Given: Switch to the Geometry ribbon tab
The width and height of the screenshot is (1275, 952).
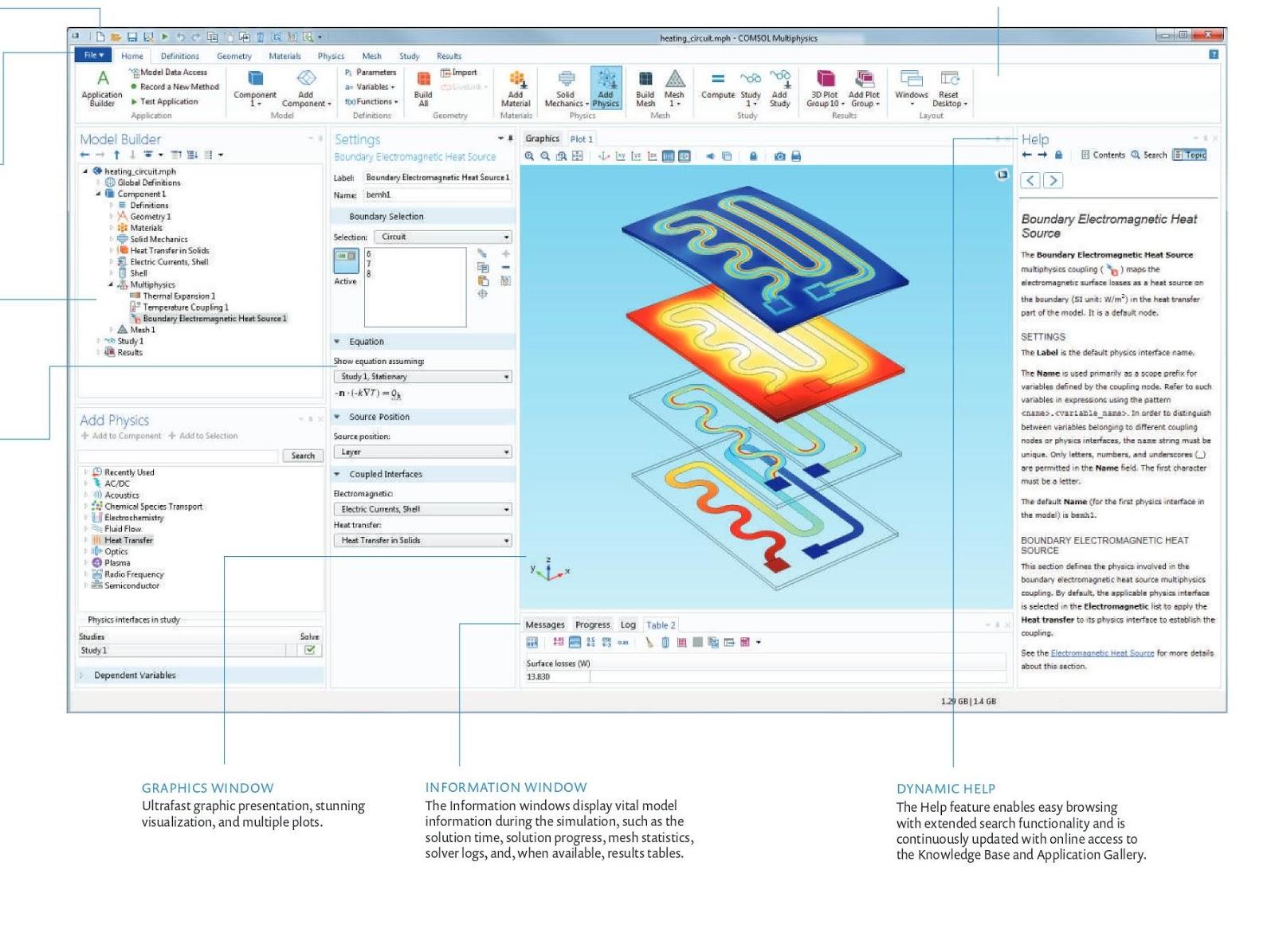Looking at the screenshot, I should [234, 56].
